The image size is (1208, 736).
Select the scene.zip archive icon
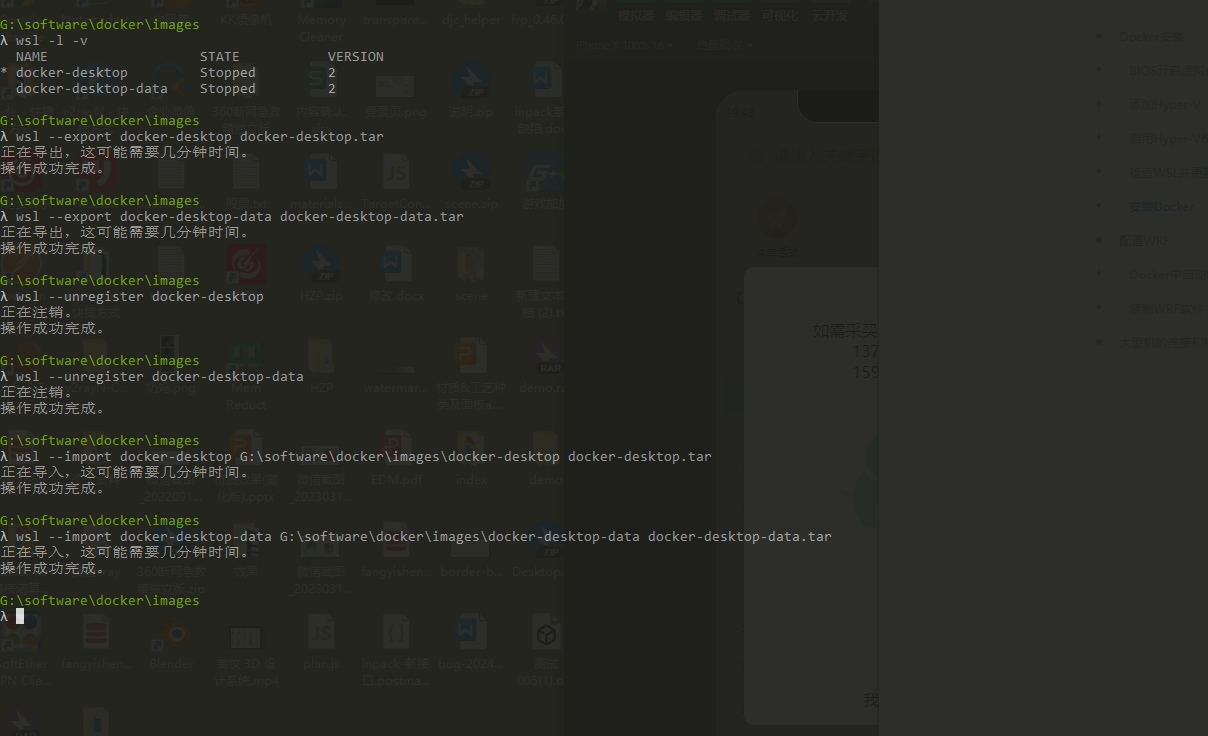471,180
